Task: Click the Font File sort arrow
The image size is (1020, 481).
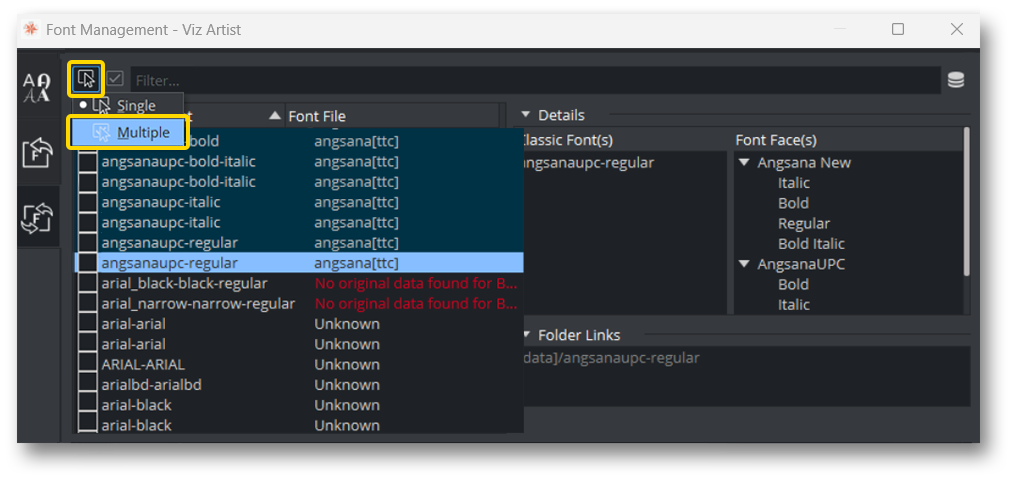Action: (275, 116)
